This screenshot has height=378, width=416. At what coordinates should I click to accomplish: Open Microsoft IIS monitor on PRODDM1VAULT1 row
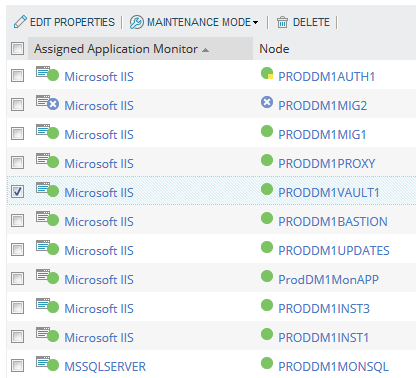(x=99, y=193)
